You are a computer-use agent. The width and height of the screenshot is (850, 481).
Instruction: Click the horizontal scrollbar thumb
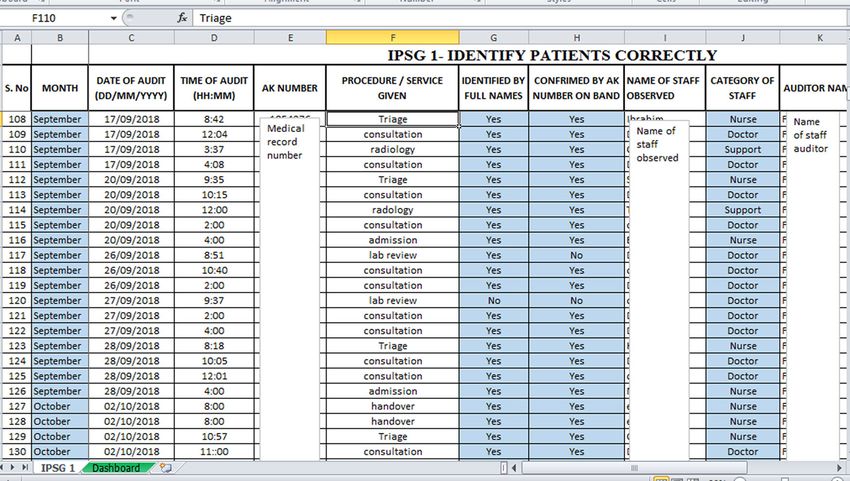tap(634, 467)
